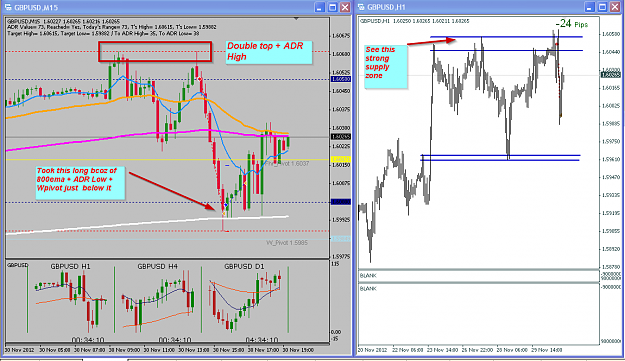Click the '30 Nov 2012' date on M15 time axis
The height and width of the screenshot is (361, 625).
coord(19,350)
